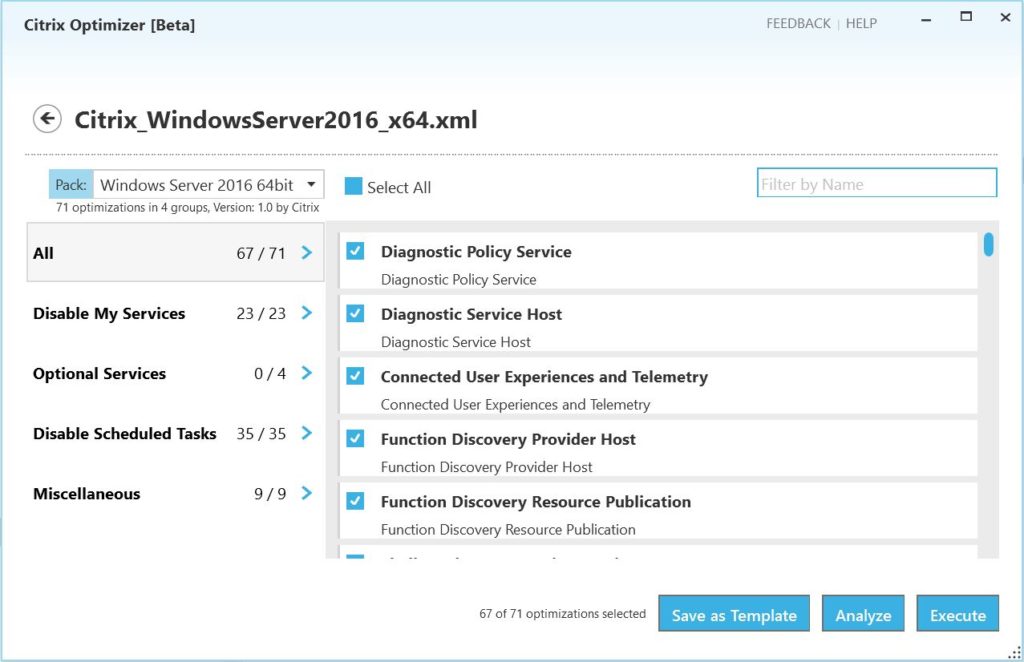Uncheck Connected User Experiences and Telemetry

point(355,376)
